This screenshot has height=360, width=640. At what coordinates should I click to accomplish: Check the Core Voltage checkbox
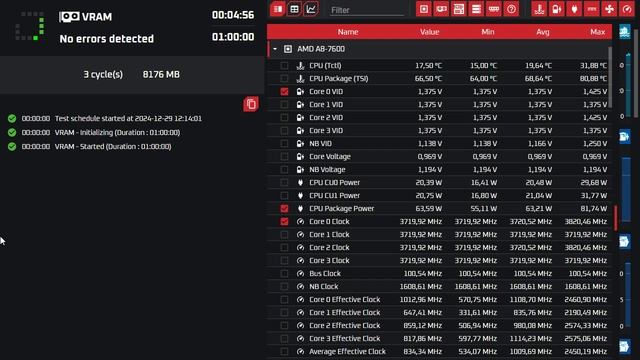[284, 156]
